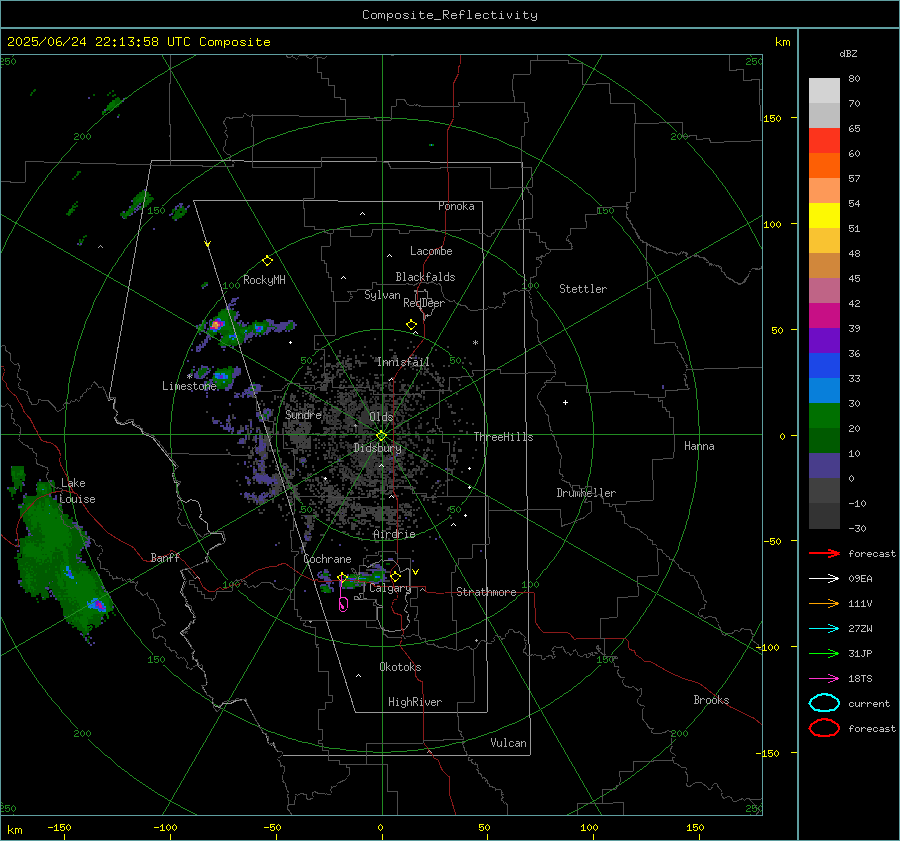900x841 pixels.
Task: Select the yellow diamond marker below RedDeer
Action: 411,325
